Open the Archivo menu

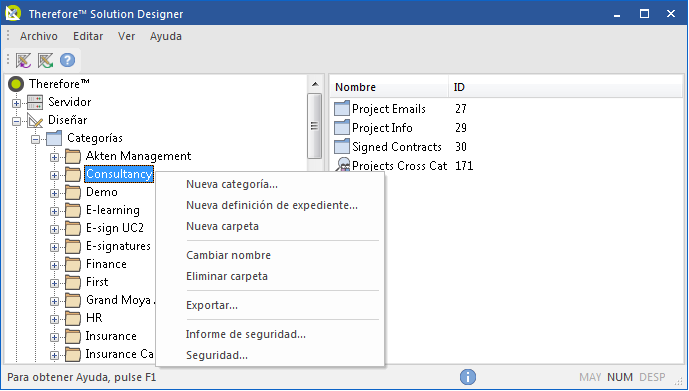[39, 36]
